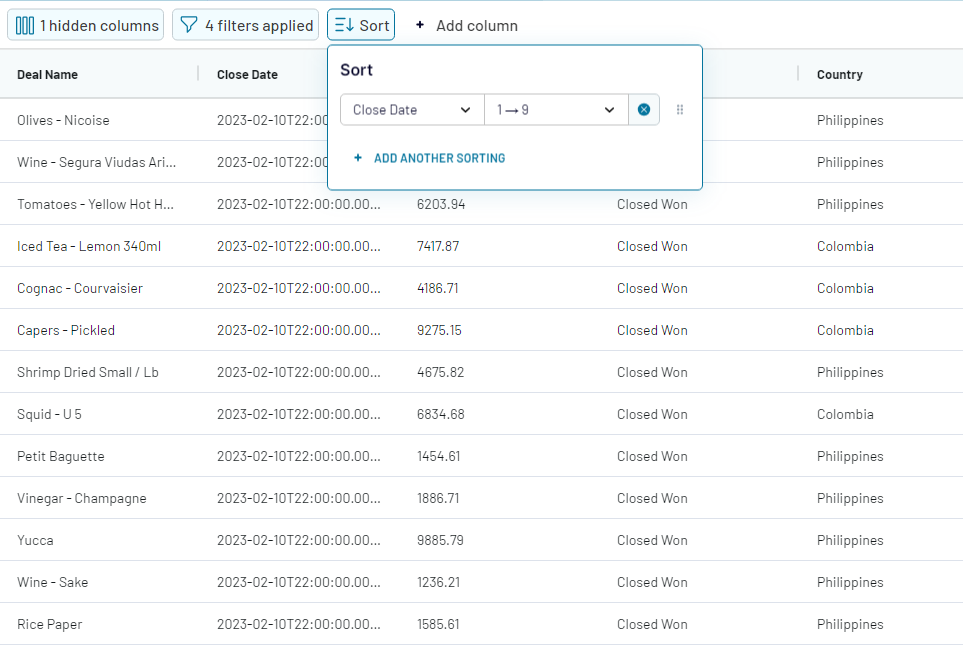The height and width of the screenshot is (650, 963).
Task: Remove the Close Date sorting rule
Action: pyautogui.click(x=644, y=110)
